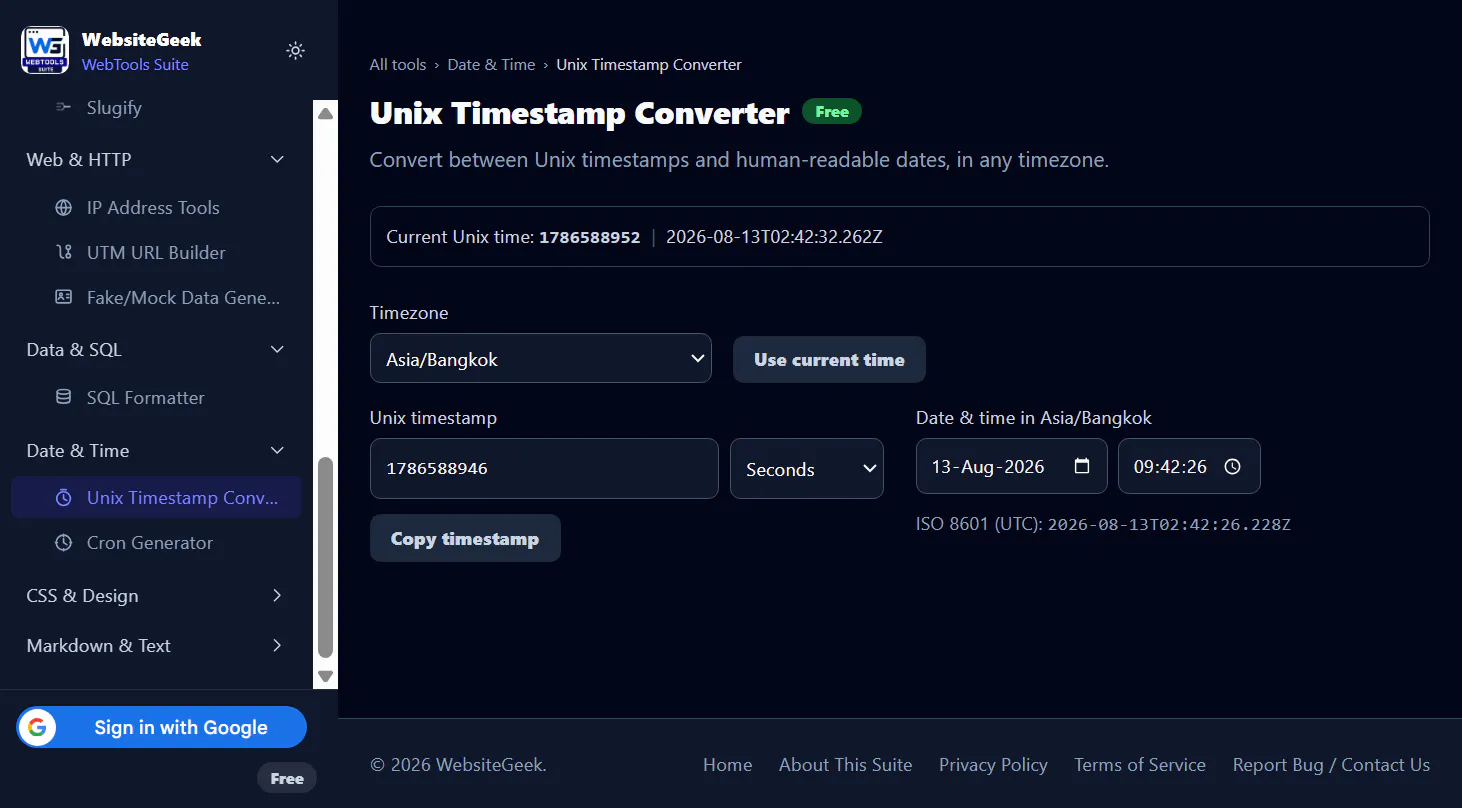Click the Slugify icon in sidebar
Viewport: 1462px width, 808px height.
pyautogui.click(x=63, y=107)
